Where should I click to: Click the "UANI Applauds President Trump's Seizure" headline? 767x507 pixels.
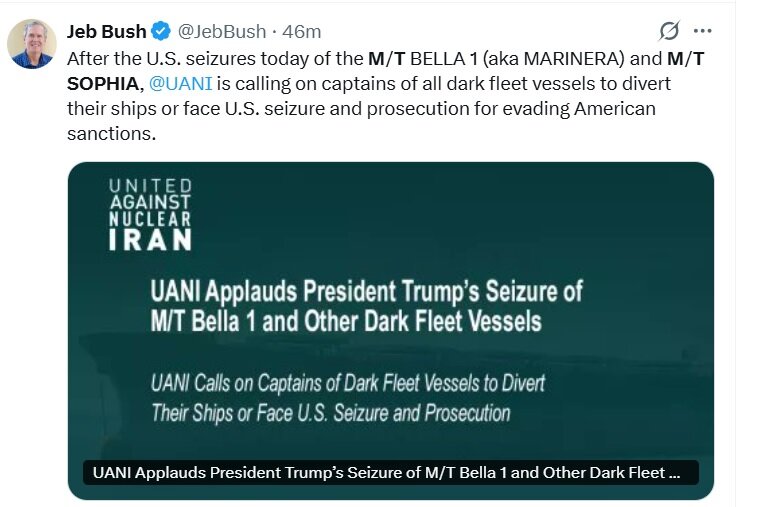click(x=366, y=293)
